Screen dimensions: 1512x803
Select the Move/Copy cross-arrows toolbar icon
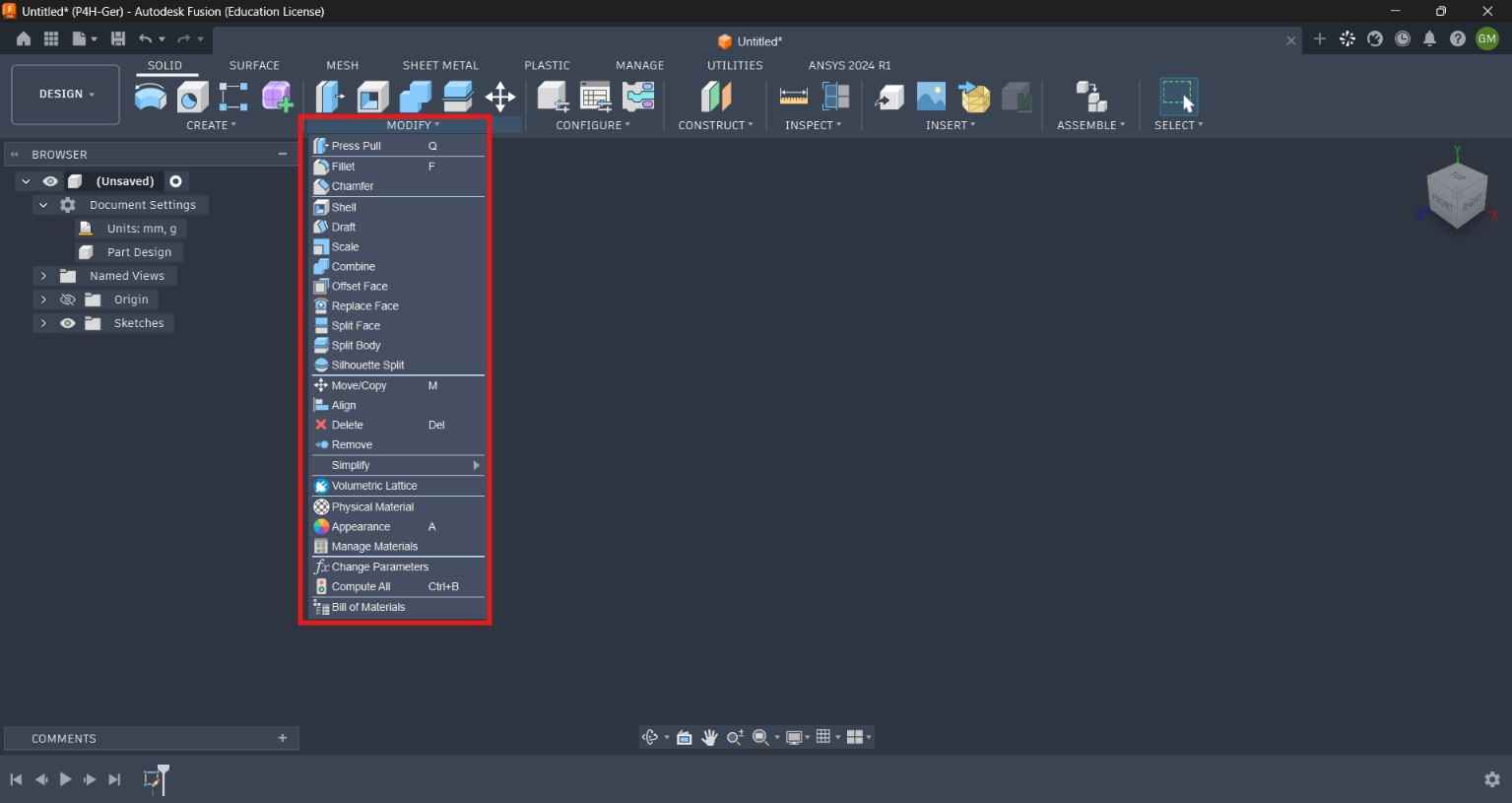[500, 97]
